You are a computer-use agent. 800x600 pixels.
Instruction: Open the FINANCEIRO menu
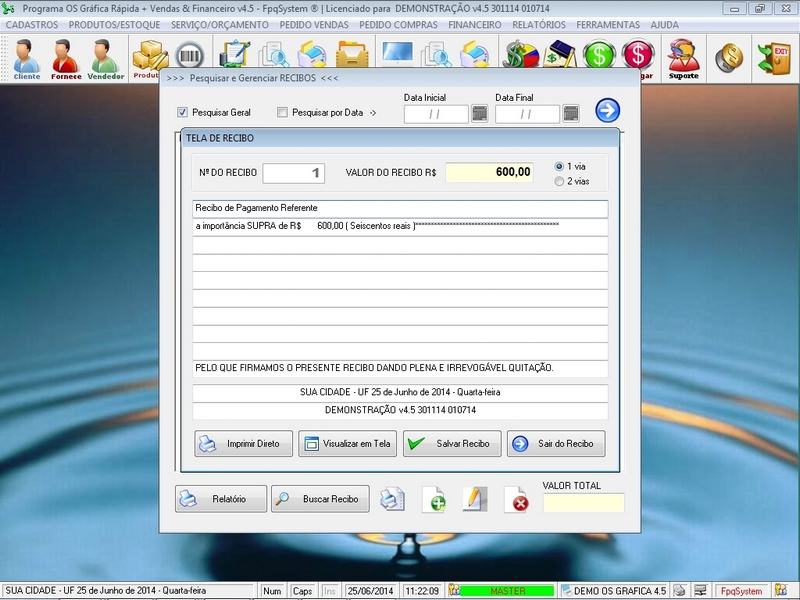[x=475, y=24]
